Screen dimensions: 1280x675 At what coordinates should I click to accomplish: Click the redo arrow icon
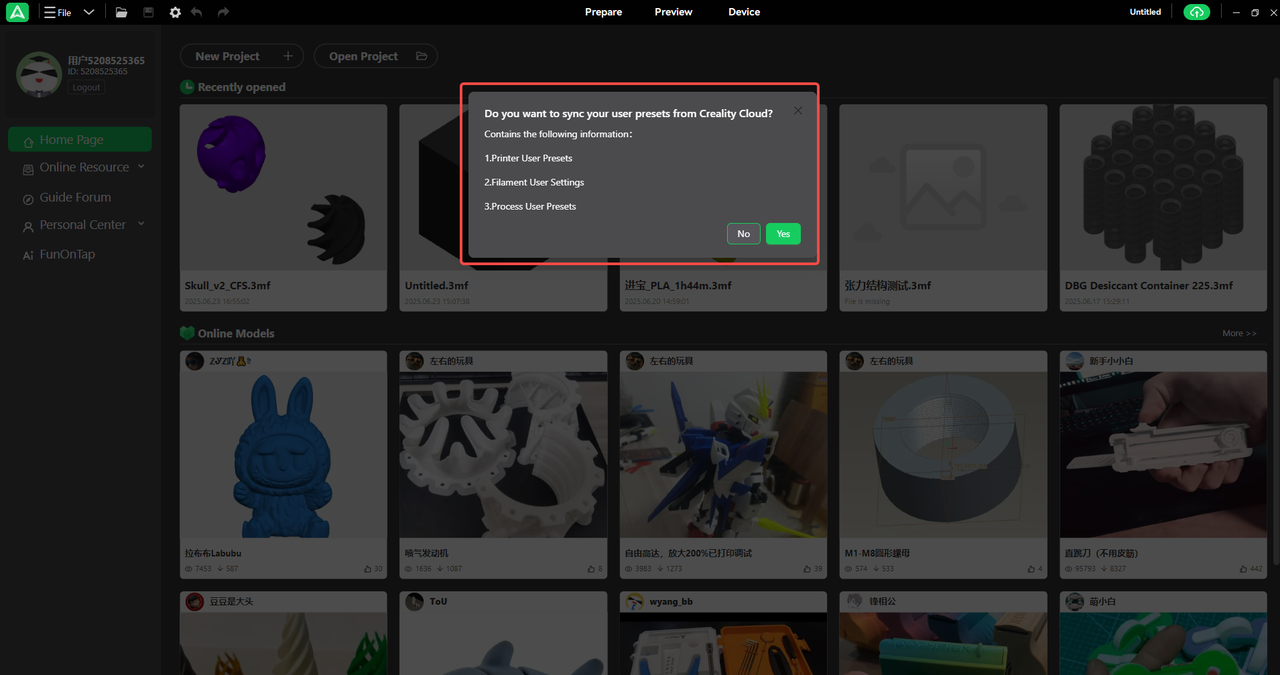[x=223, y=12]
